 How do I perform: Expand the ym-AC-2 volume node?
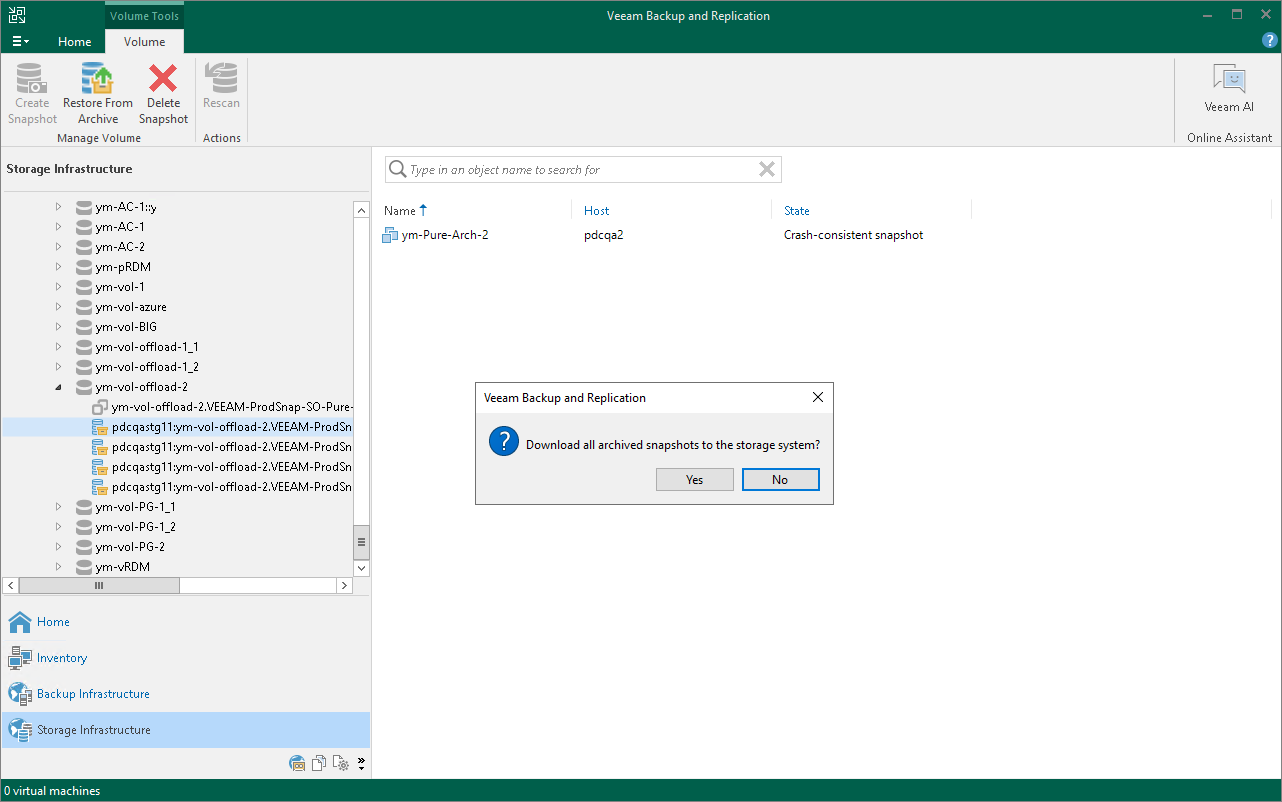tap(58, 247)
